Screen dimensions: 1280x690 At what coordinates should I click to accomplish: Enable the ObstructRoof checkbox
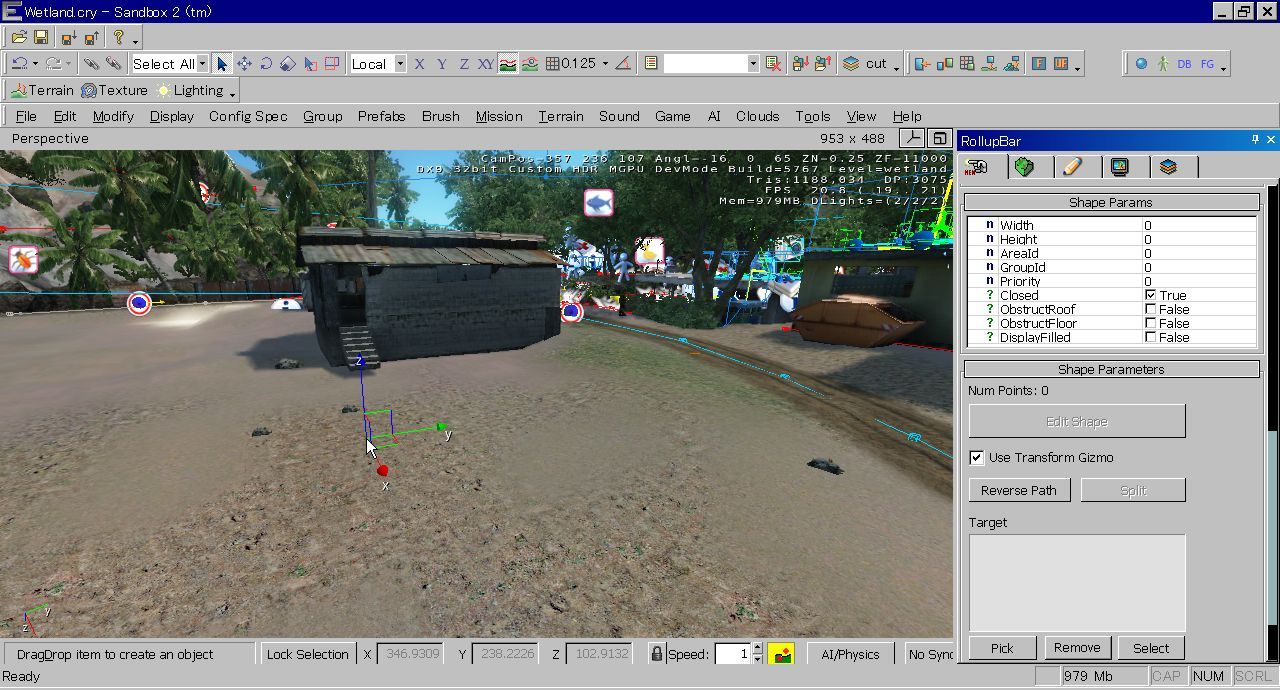[1151, 309]
